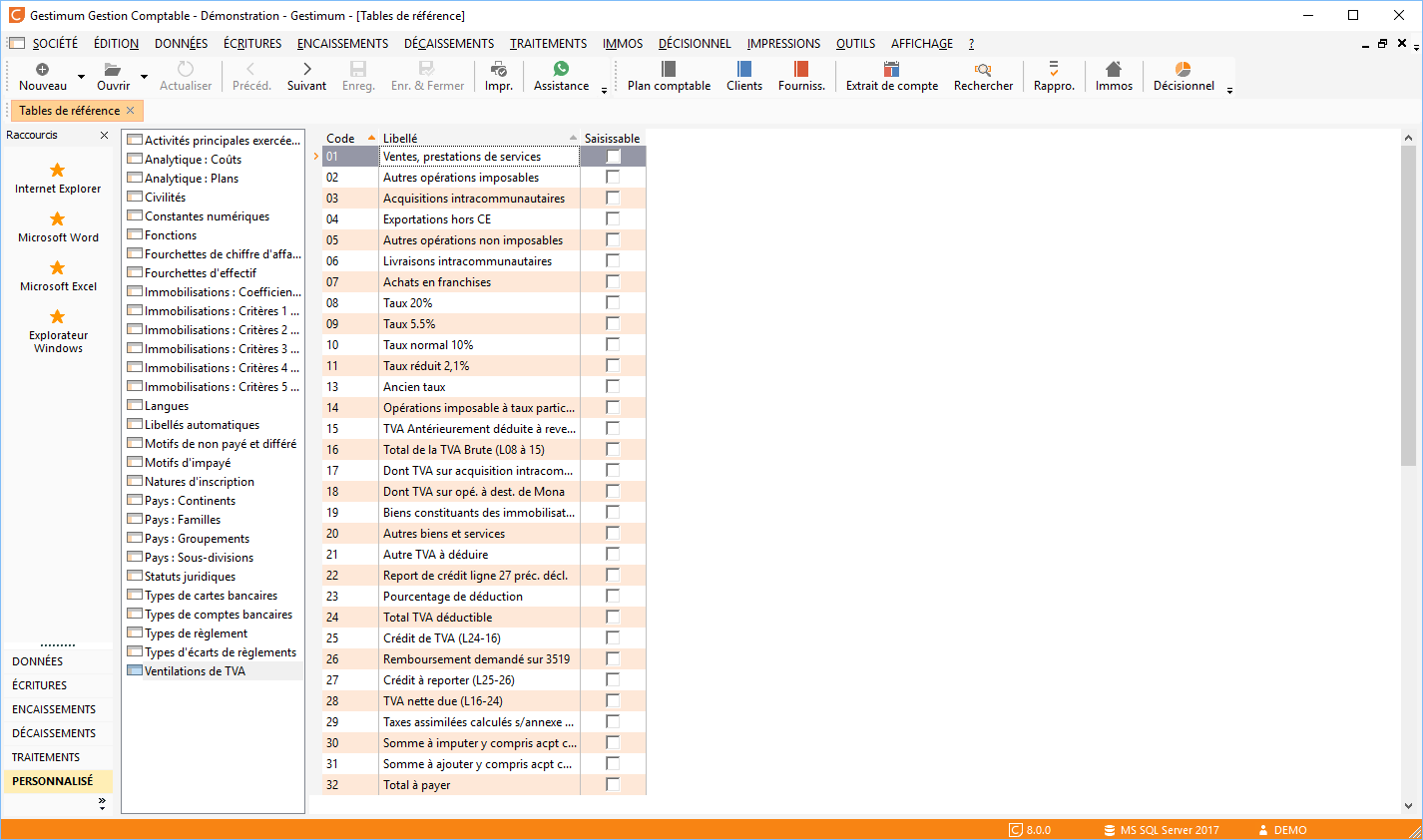Open the Clients toolbar icon
Image resolution: width=1423 pixels, height=840 pixels.
[x=744, y=69]
